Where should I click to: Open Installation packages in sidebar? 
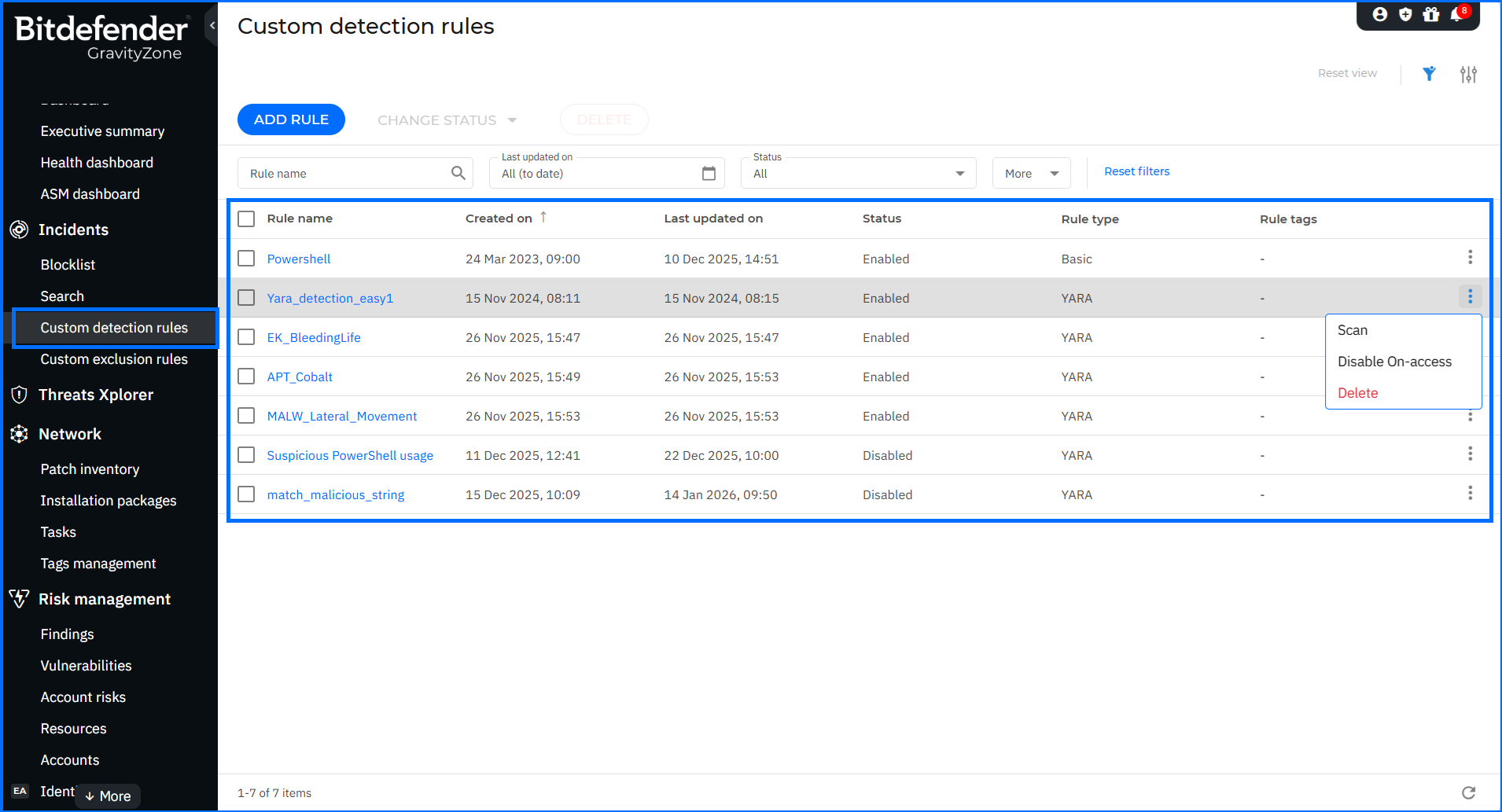109,501
